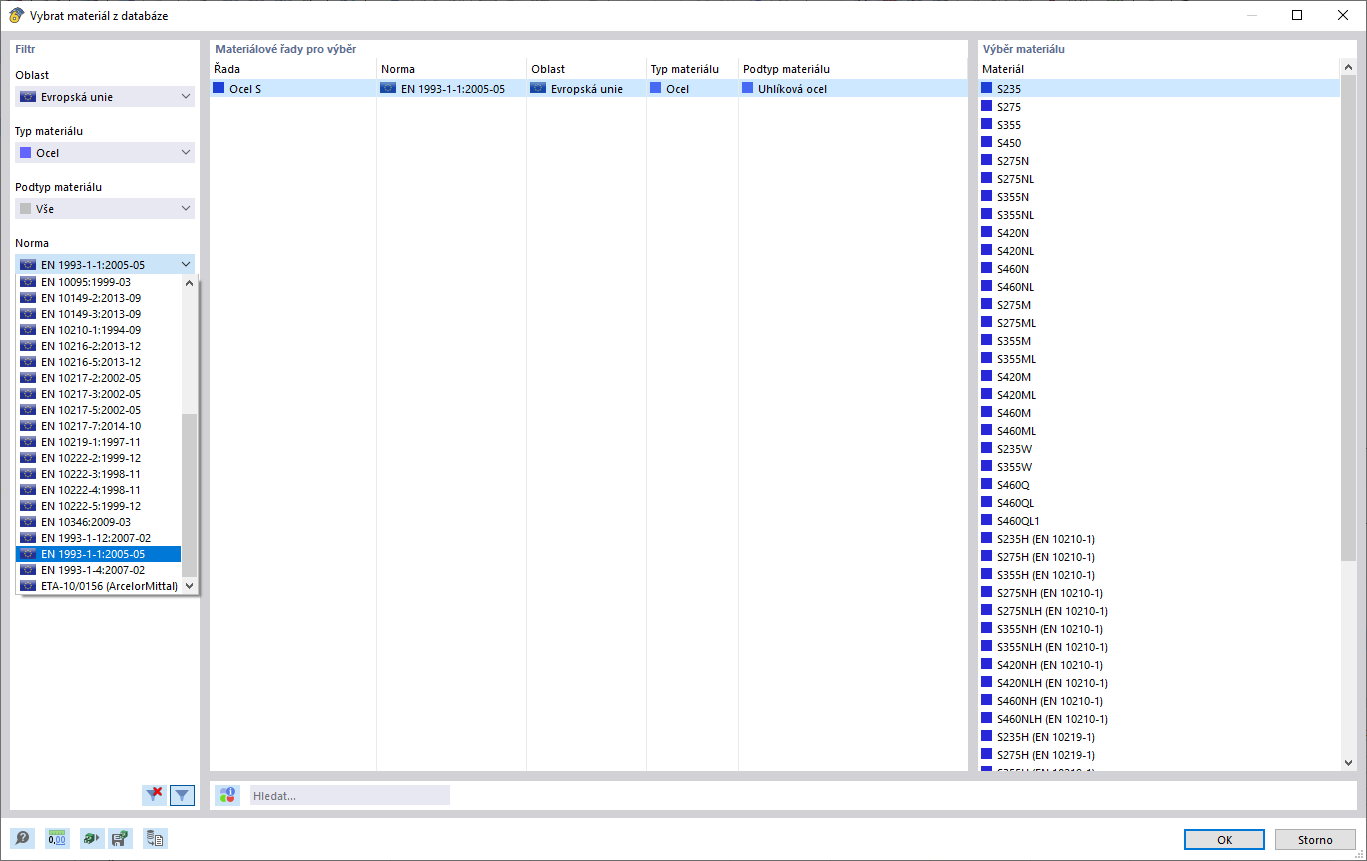
Task: Cancel the dialog with Storno
Action: coord(1315,840)
